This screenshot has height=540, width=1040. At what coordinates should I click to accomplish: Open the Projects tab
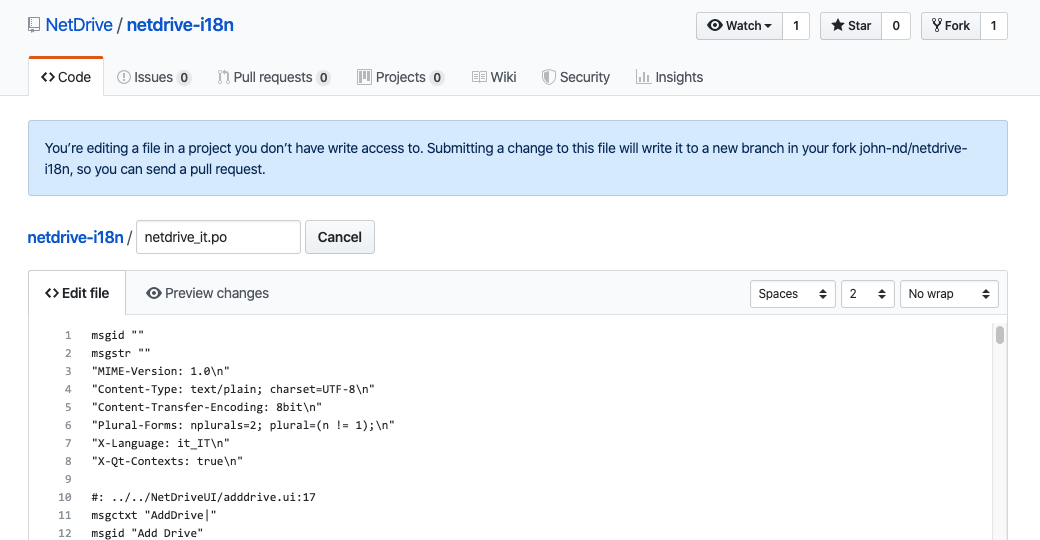(x=400, y=77)
